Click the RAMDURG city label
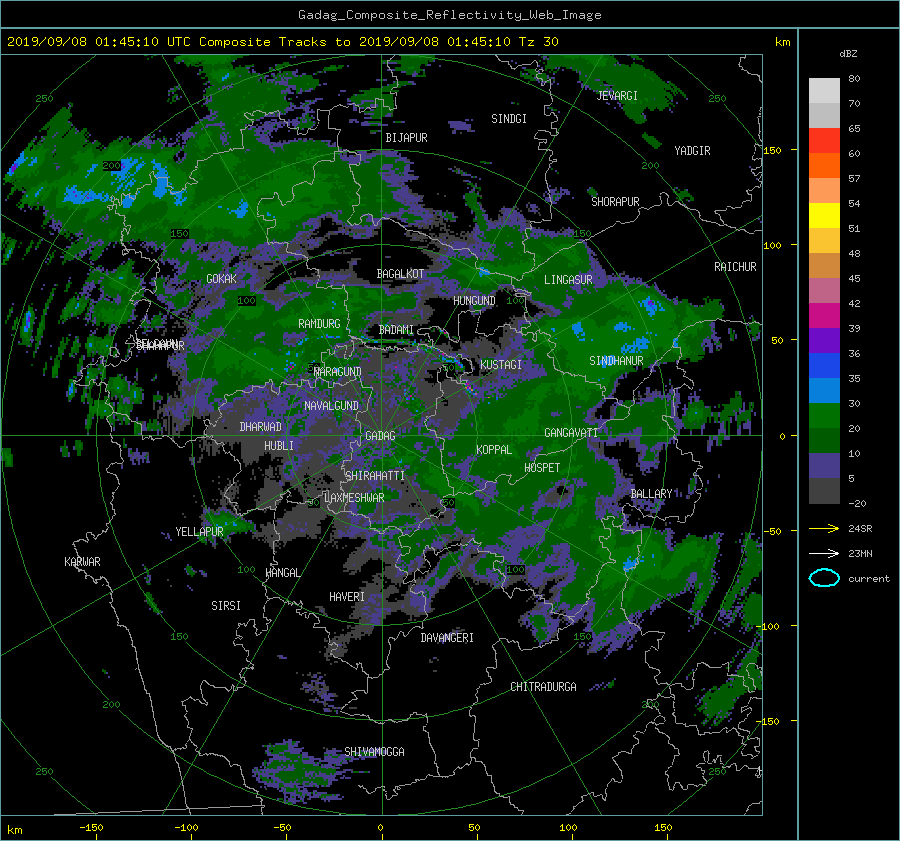 319,324
